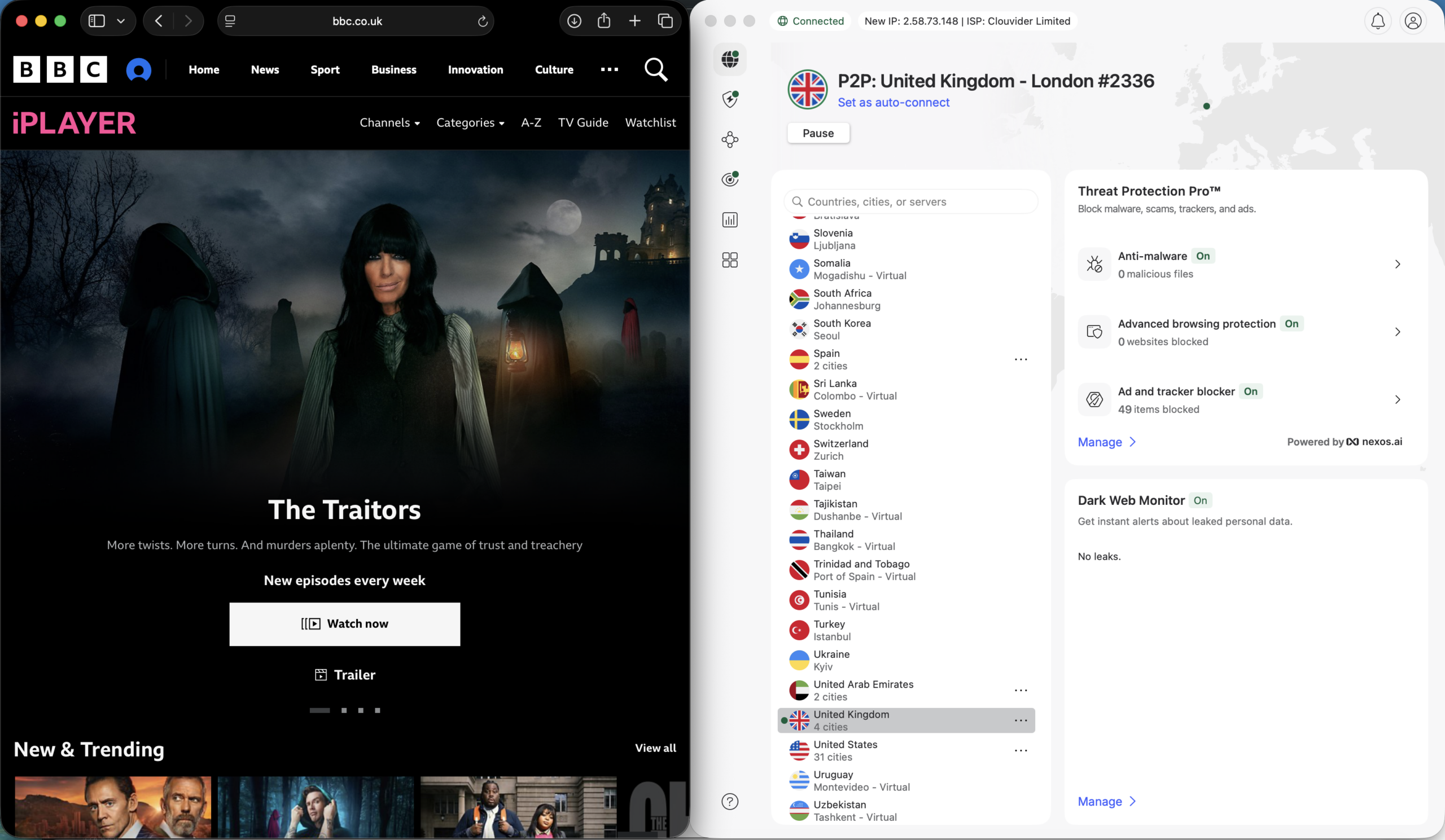Click Manage under Threat Protection Pro

coord(1106,442)
